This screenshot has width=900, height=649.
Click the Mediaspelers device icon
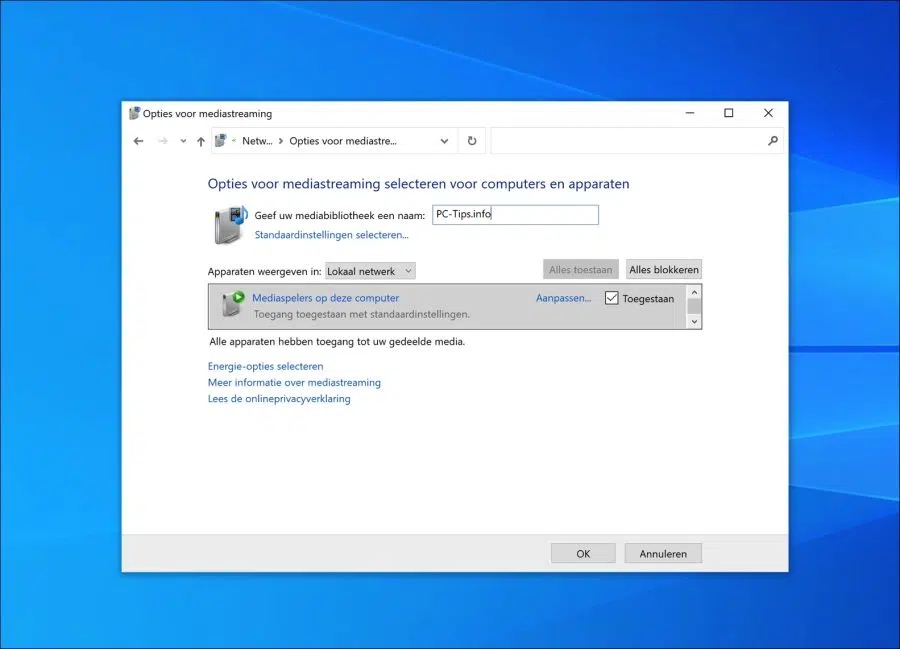point(233,304)
